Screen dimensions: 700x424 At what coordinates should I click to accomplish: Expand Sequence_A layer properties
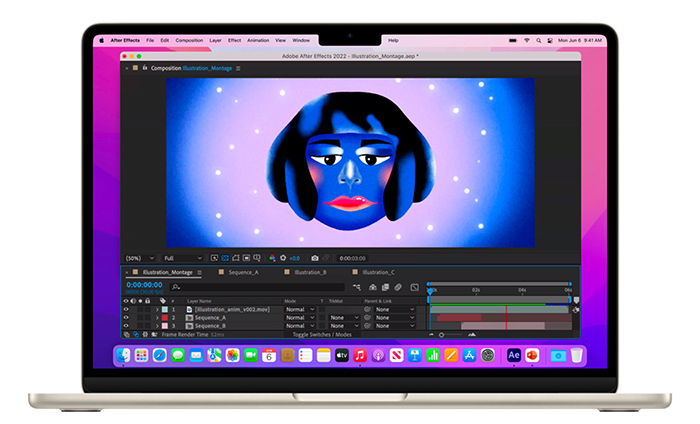tap(157, 318)
